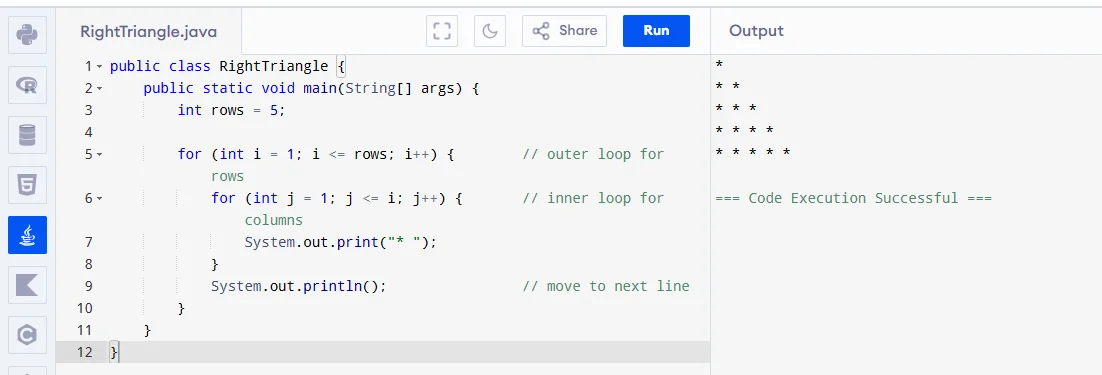
Task: Open the Kotlin compiler icon
Action: 27,284
